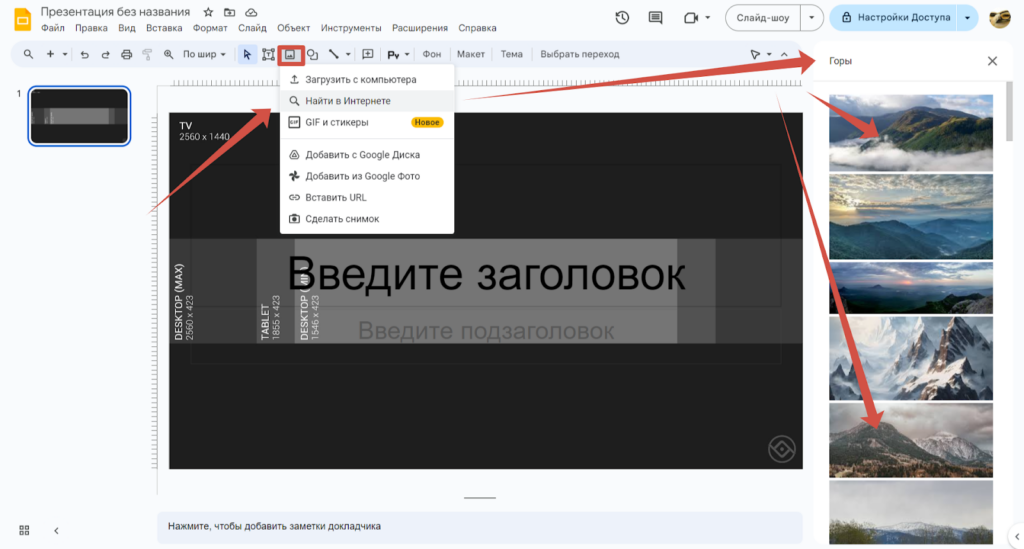Screen dimensions: 1024x549
Task: Click the Макет toolbar button
Action: [x=470, y=55]
